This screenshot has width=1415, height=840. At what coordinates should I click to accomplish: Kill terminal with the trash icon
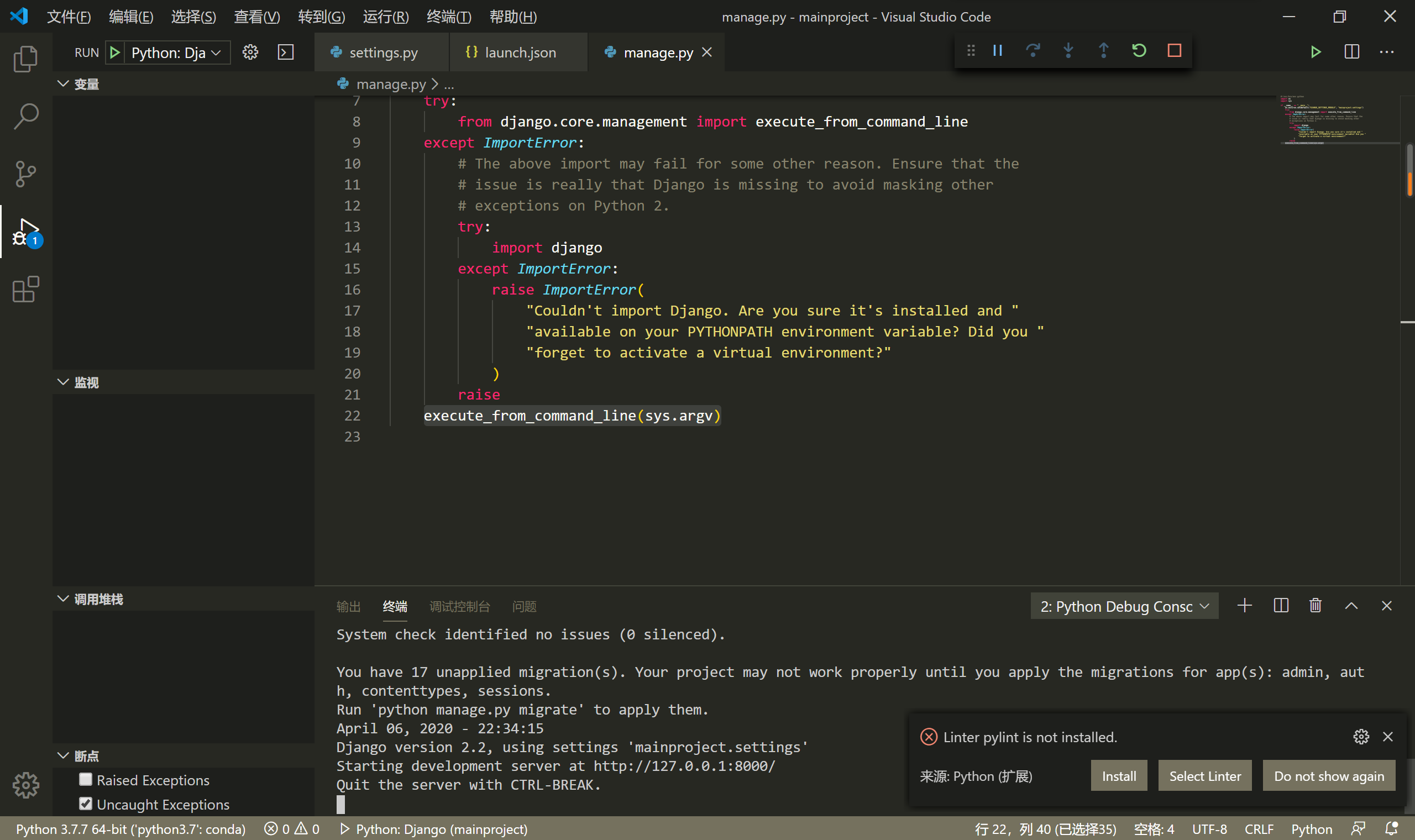tap(1316, 606)
